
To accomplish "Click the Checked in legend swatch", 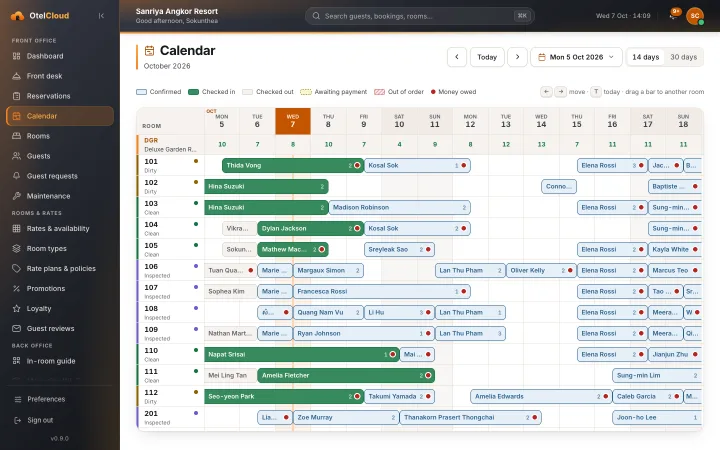I will (193, 92).
